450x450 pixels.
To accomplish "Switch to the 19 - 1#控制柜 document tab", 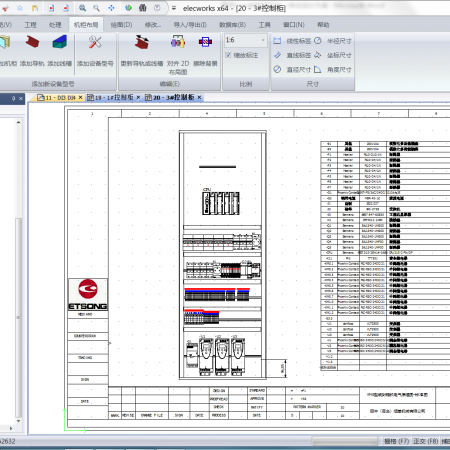I will [x=110, y=97].
